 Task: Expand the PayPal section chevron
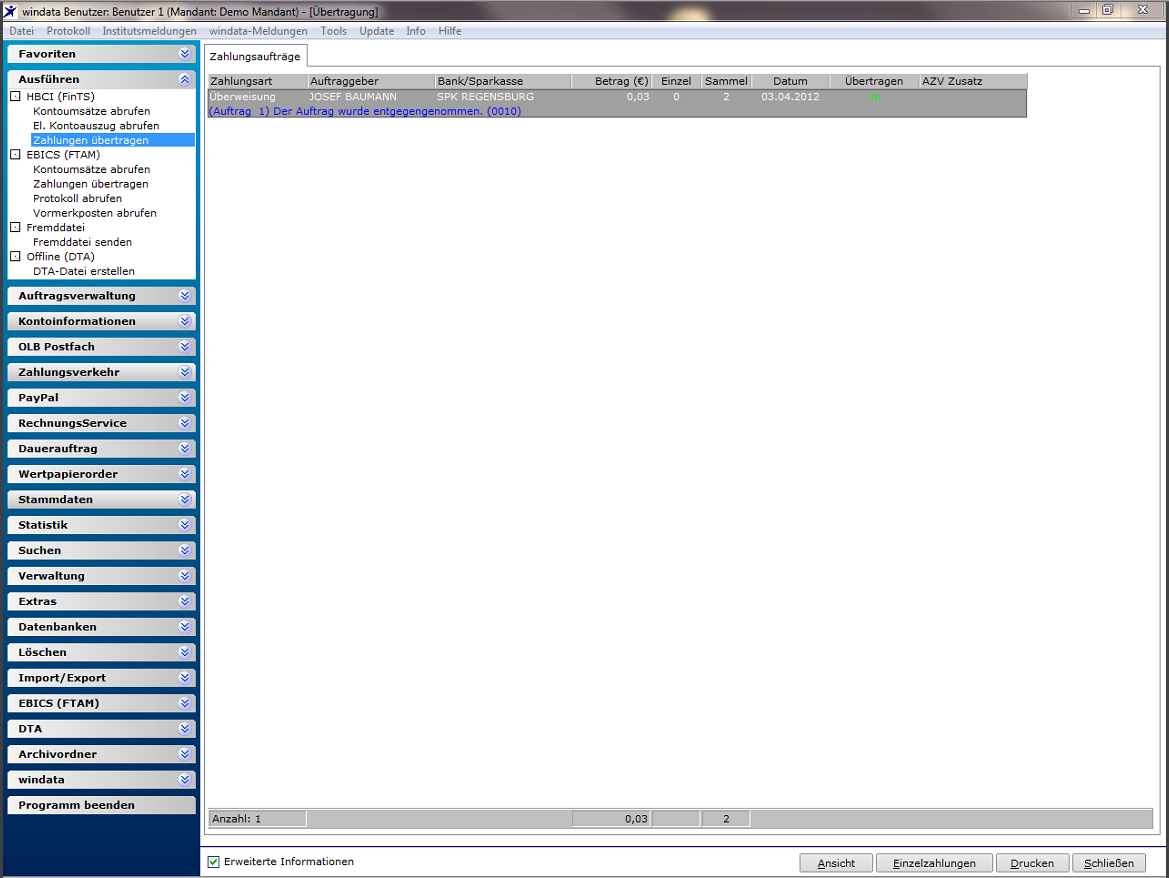click(x=185, y=397)
